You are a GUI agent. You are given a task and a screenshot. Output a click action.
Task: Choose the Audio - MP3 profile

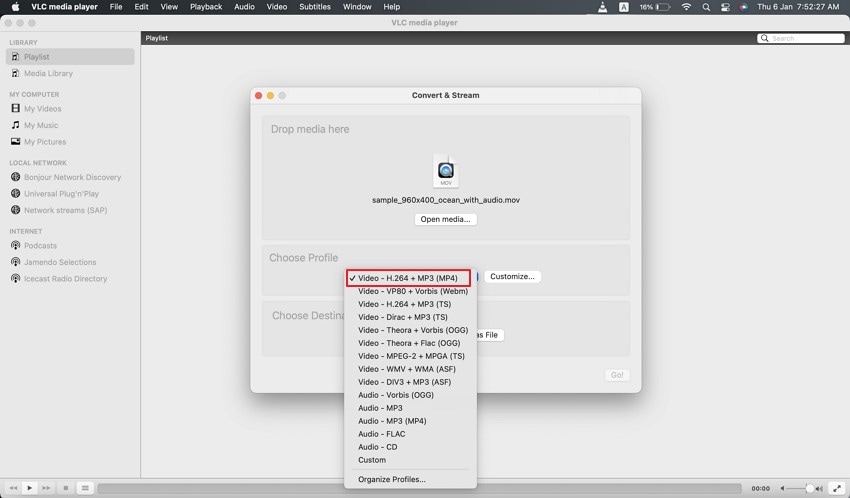click(411, 408)
